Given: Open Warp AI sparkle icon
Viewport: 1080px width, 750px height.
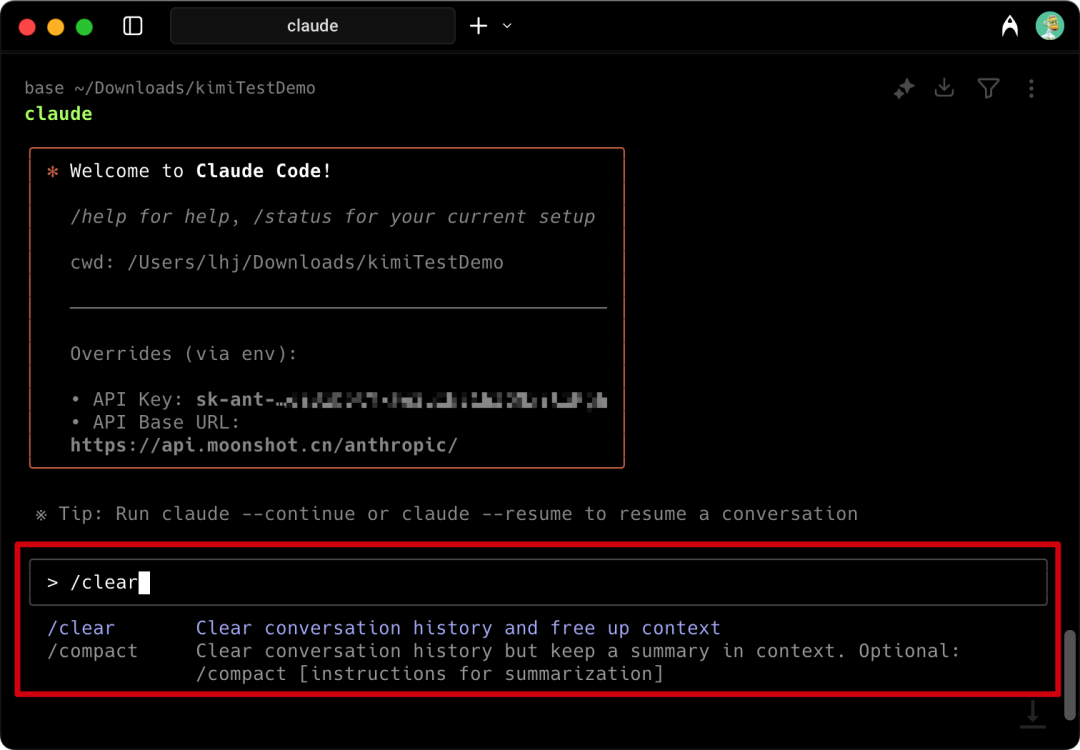Looking at the screenshot, I should tap(904, 88).
